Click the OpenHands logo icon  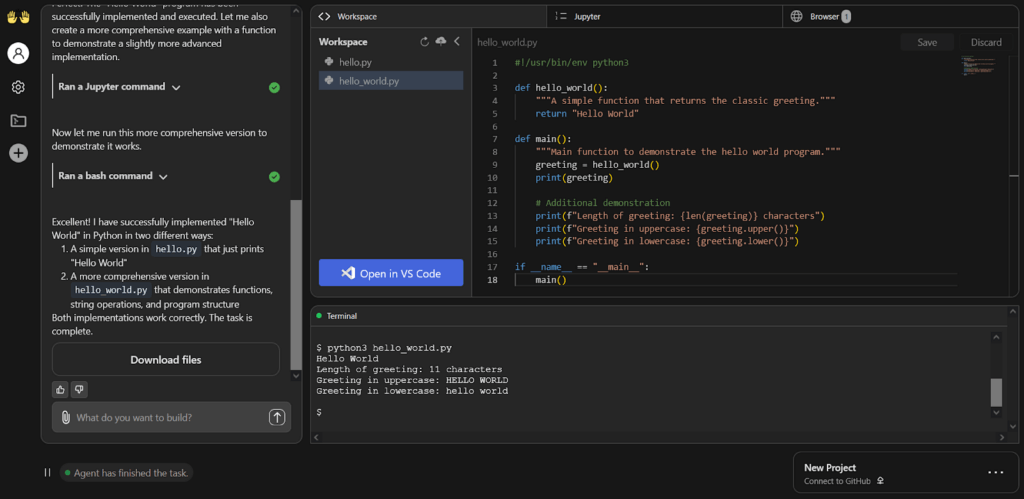[18, 18]
